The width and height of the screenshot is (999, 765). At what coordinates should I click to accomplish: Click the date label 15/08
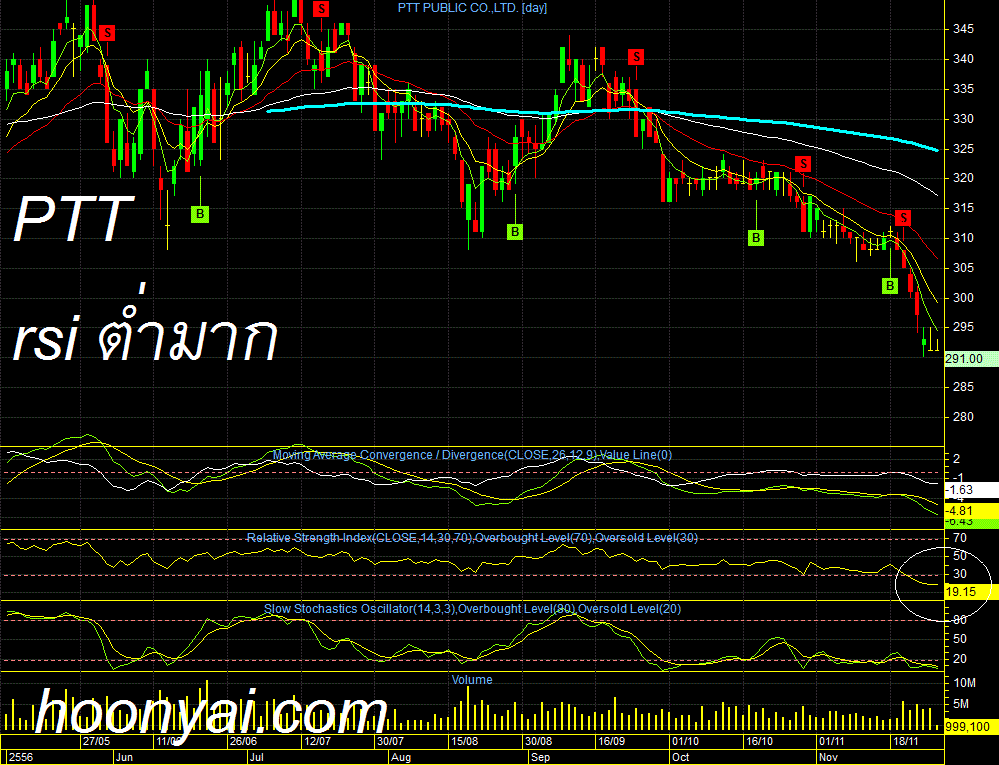(464, 741)
